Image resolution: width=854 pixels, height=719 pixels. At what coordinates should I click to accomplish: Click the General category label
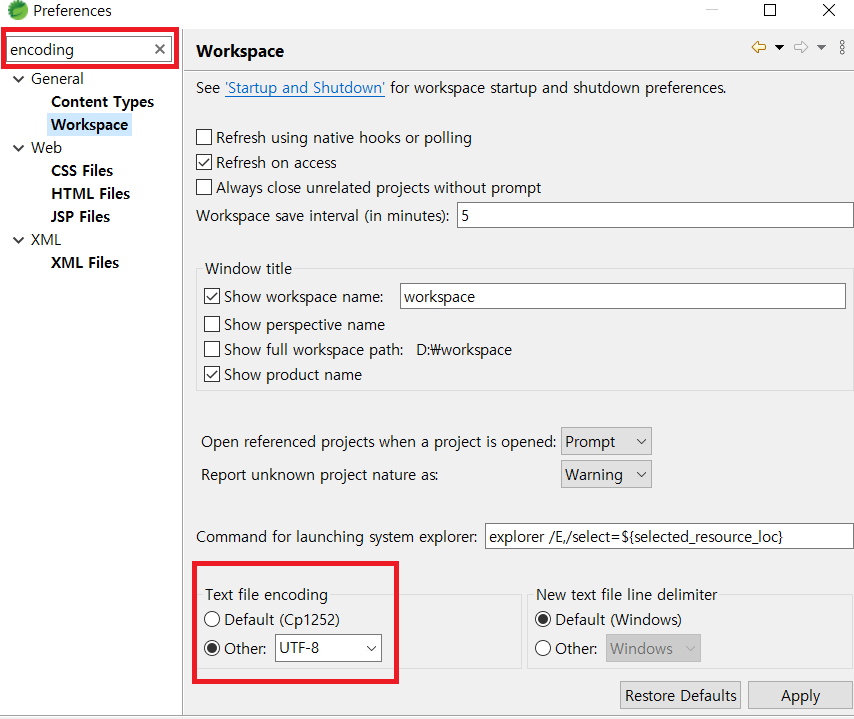57,79
